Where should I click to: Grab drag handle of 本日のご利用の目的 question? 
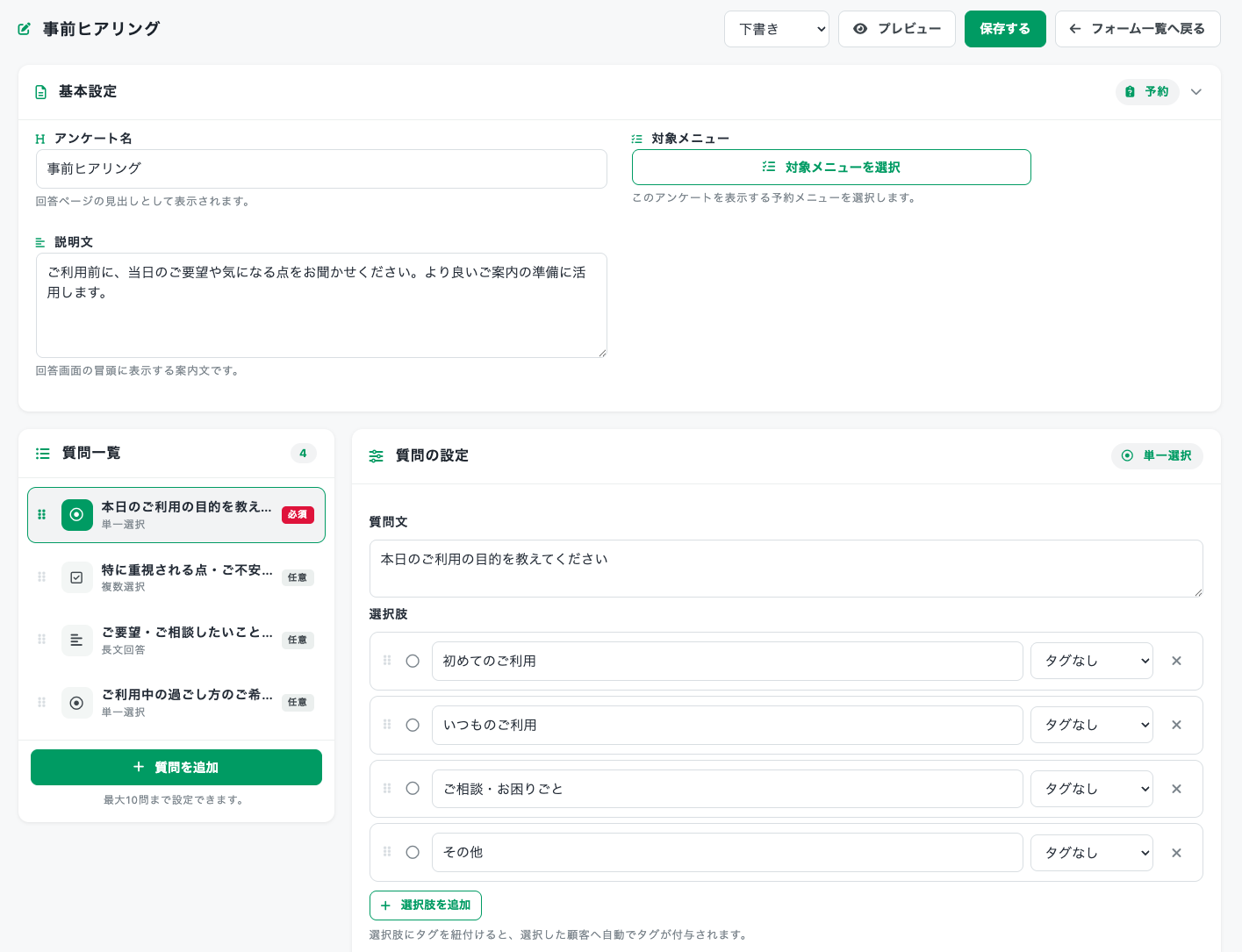coord(41,514)
